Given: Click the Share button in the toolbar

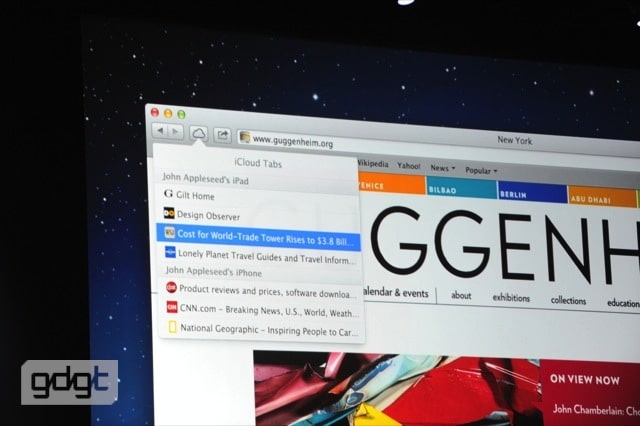Looking at the screenshot, I should tap(222, 135).
